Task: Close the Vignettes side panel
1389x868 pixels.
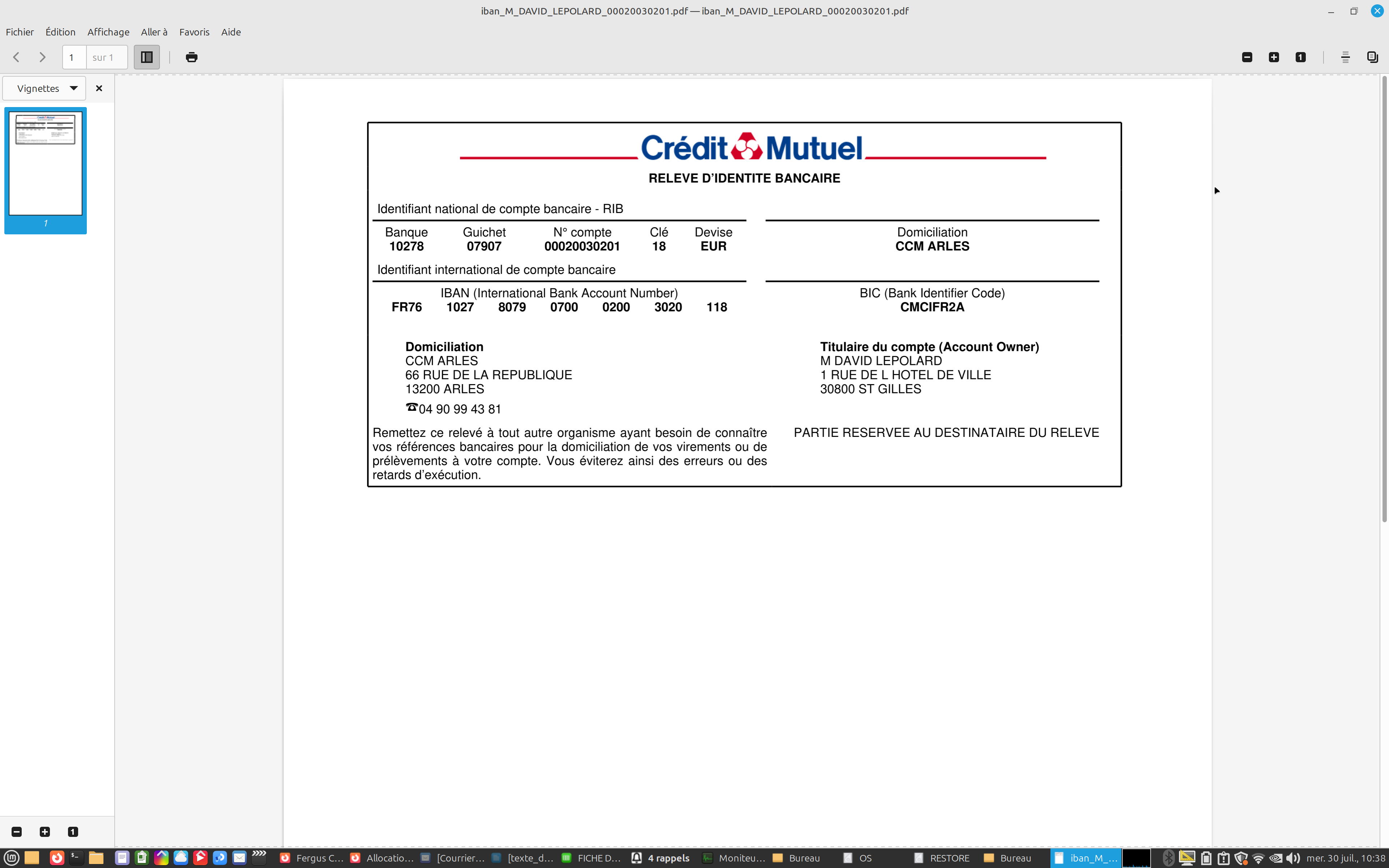Action: point(99,88)
